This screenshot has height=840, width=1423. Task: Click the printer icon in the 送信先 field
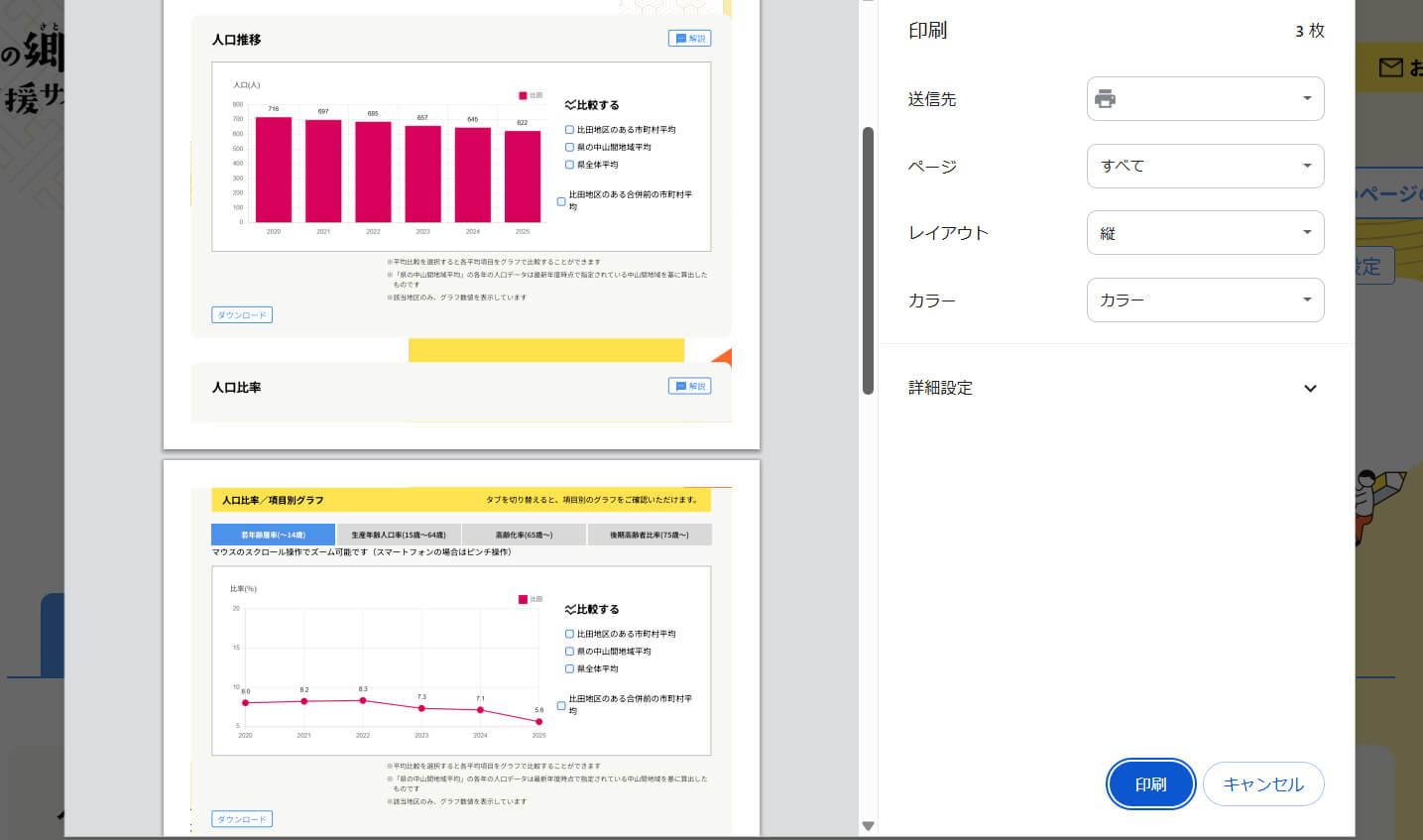point(1105,99)
